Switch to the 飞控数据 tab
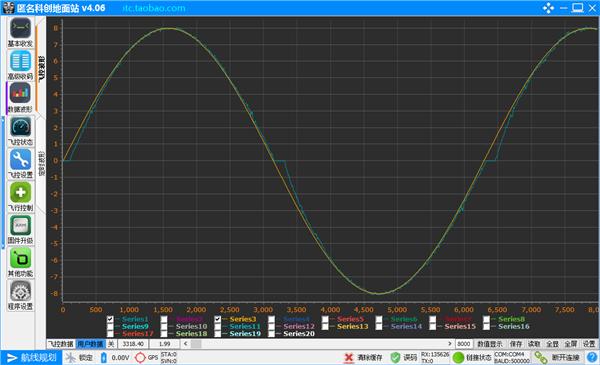 tap(61, 344)
